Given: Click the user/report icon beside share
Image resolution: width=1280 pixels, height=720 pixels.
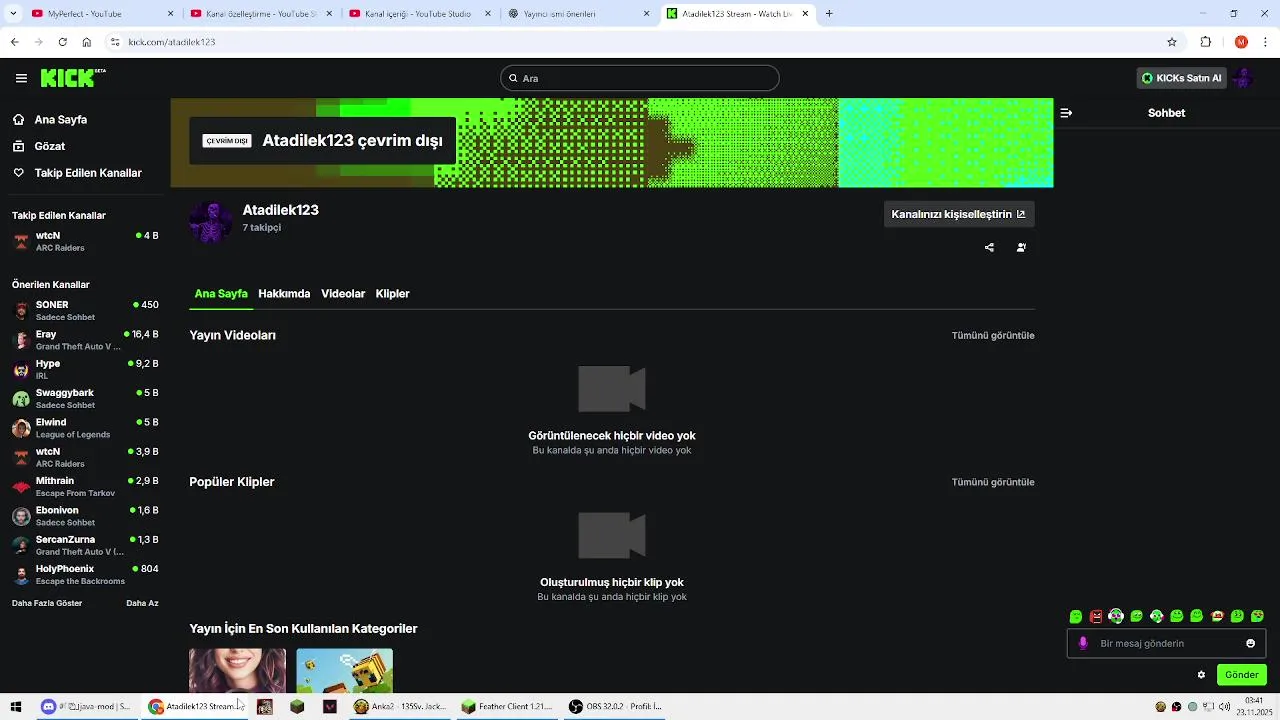Looking at the screenshot, I should point(1021,247).
